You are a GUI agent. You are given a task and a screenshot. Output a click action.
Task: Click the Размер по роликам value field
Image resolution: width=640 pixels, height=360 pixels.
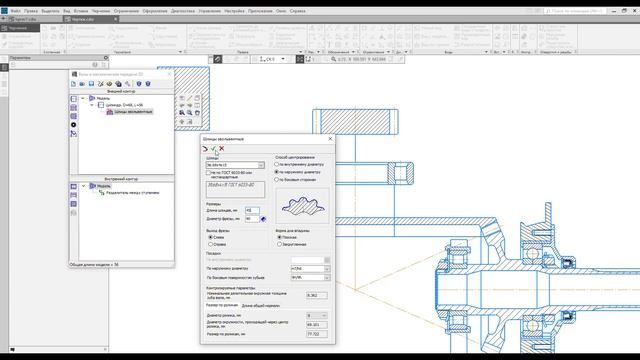317,334
